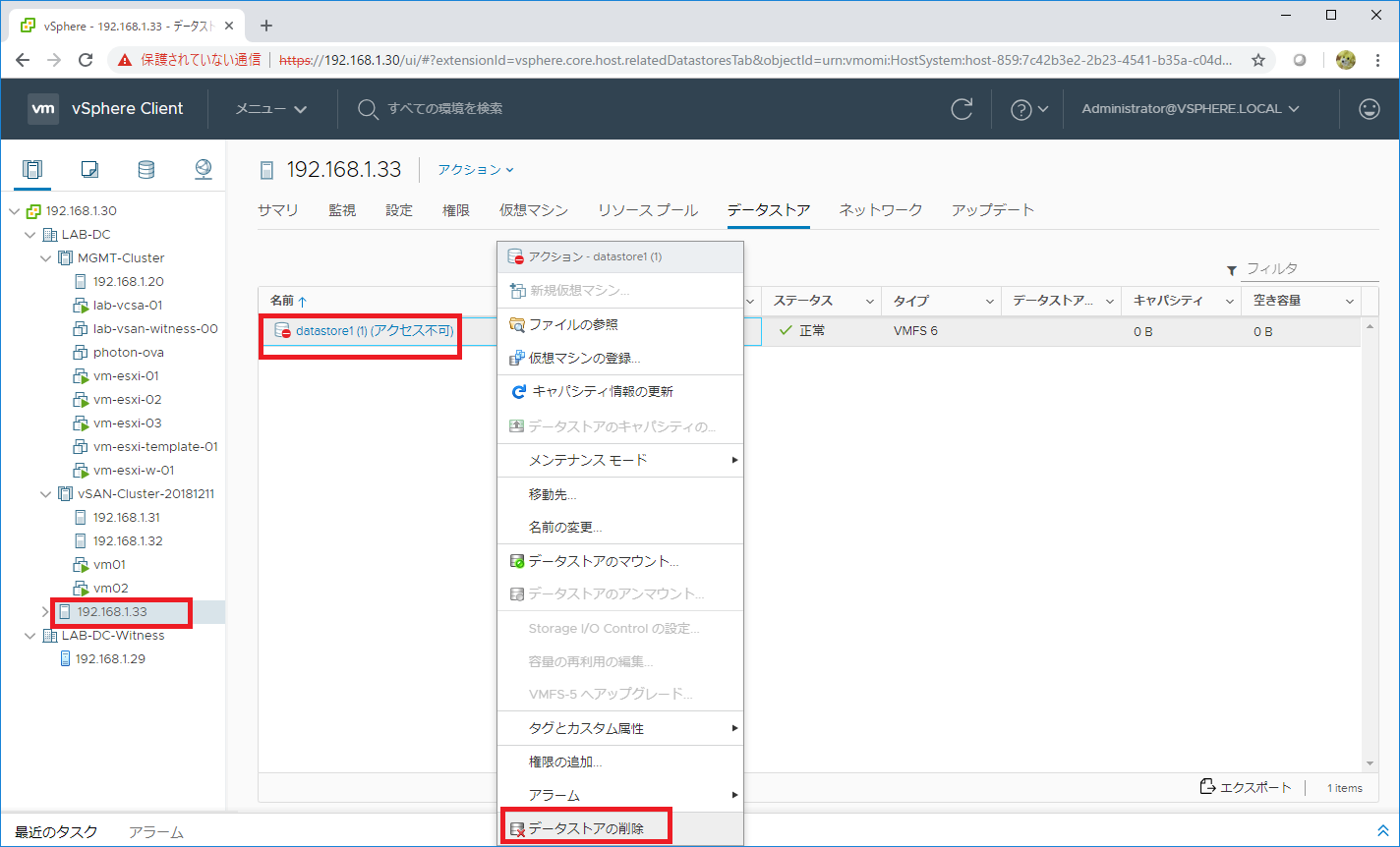Screen dimensions: 1400x847
Task: Open キャパシティ column dropdown
Action: coord(1229,301)
